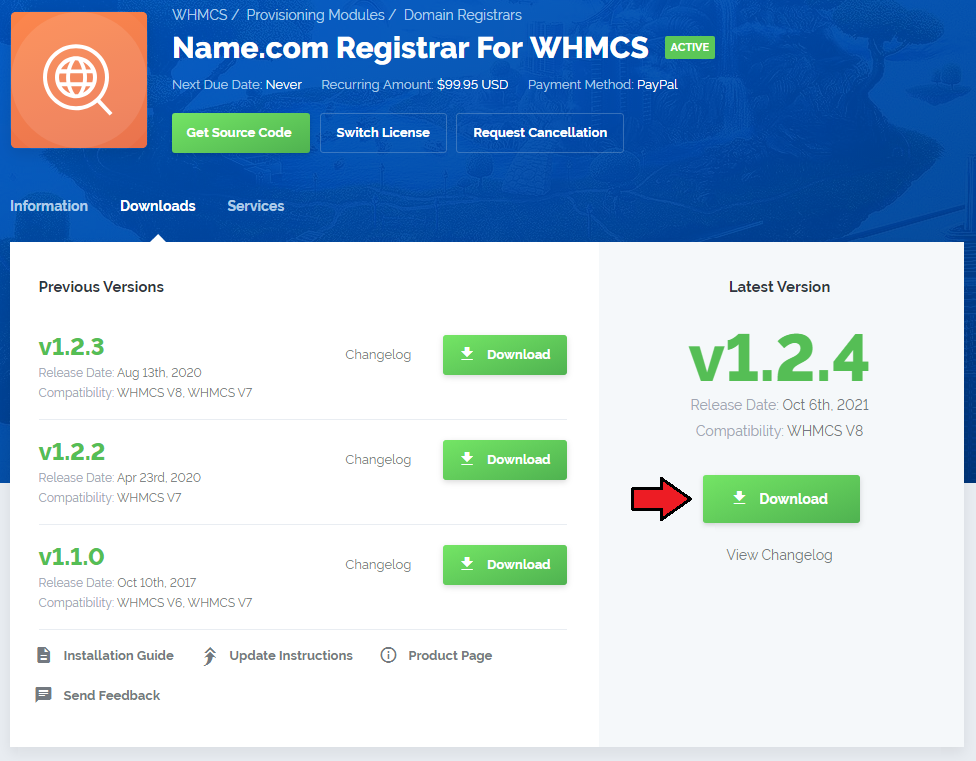Click the Domain Registrars breadcrumb
The width and height of the screenshot is (976, 761).
click(463, 15)
